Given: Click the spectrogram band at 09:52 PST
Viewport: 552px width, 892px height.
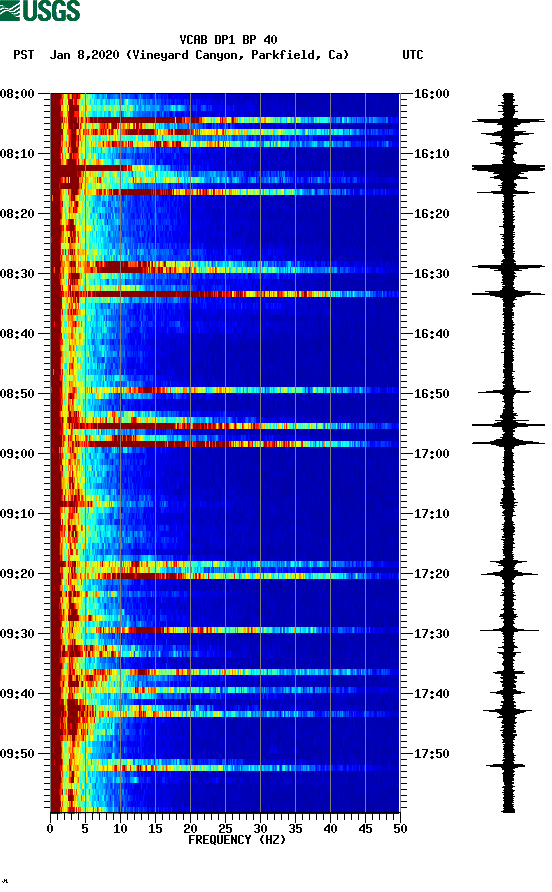Looking at the screenshot, I should click(x=225, y=768).
